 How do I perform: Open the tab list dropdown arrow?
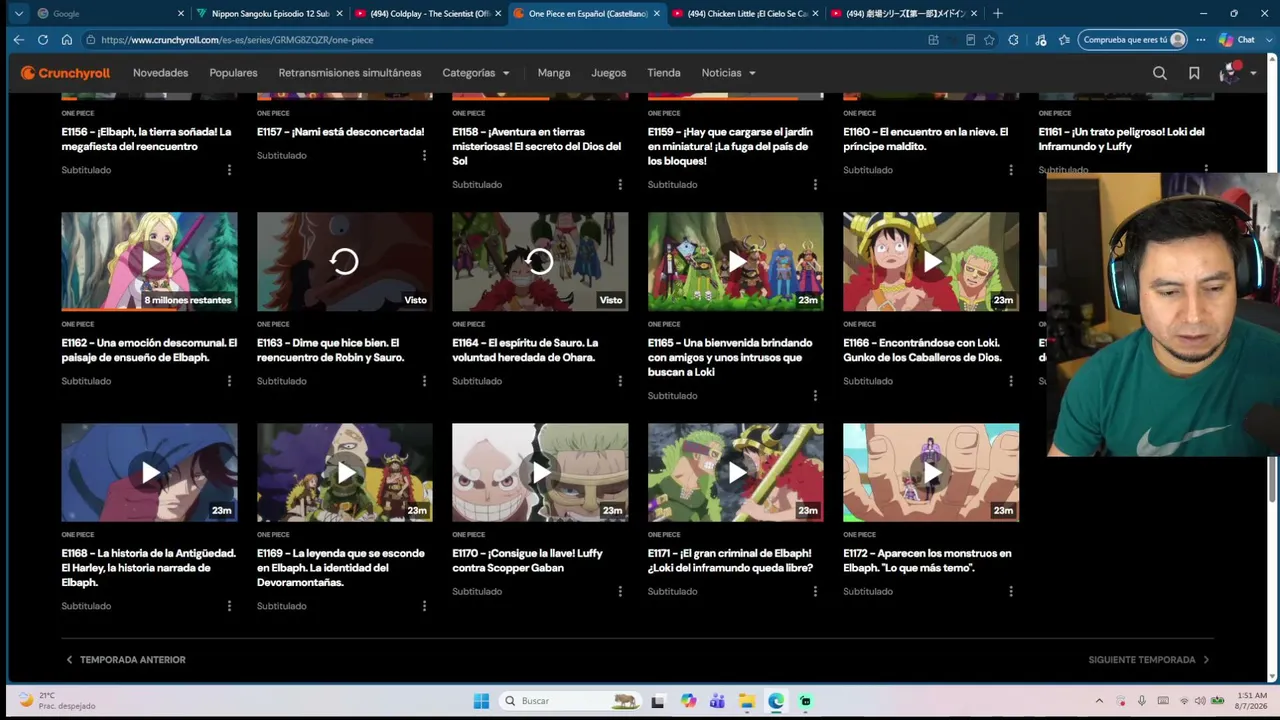(18, 14)
